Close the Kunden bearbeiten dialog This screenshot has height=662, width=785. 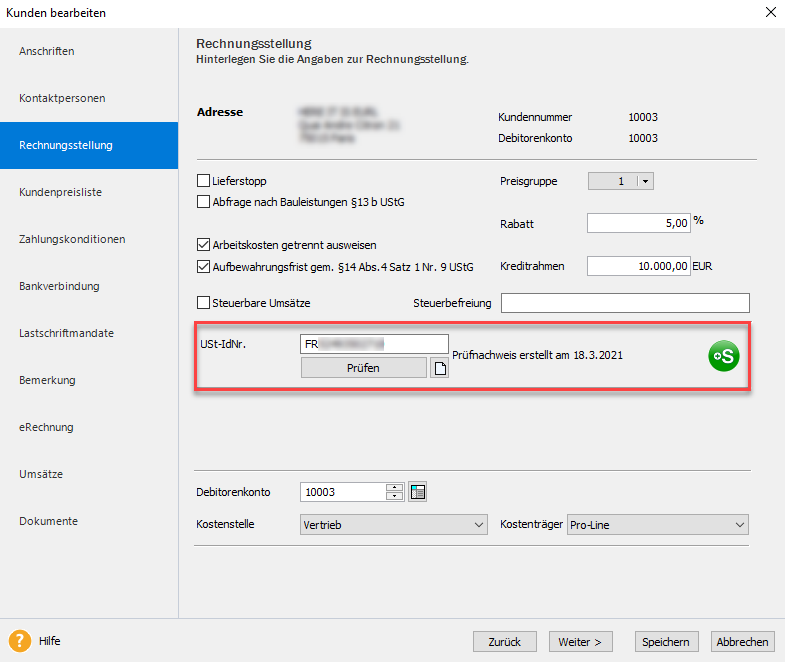click(769, 13)
